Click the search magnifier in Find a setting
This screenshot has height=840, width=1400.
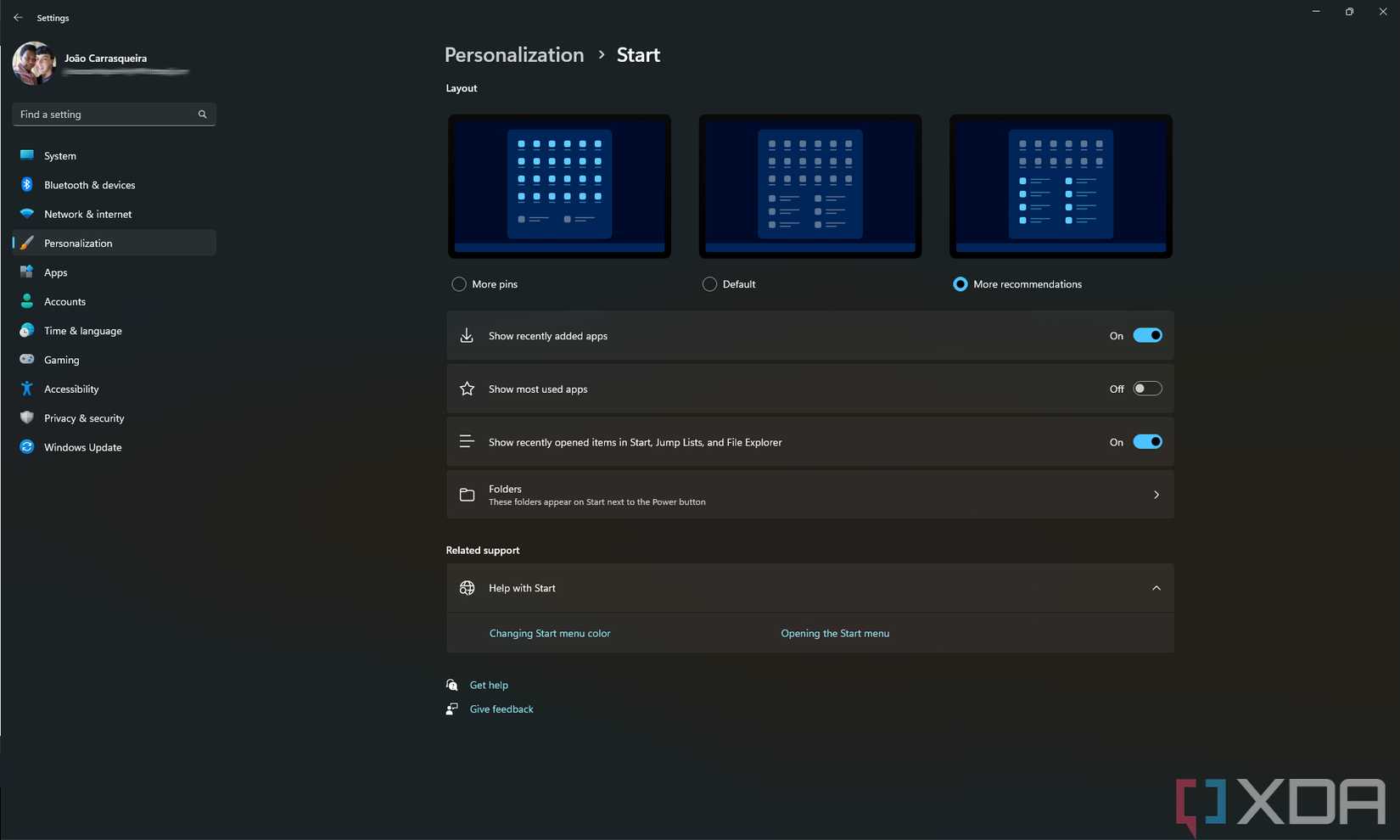pyautogui.click(x=202, y=114)
